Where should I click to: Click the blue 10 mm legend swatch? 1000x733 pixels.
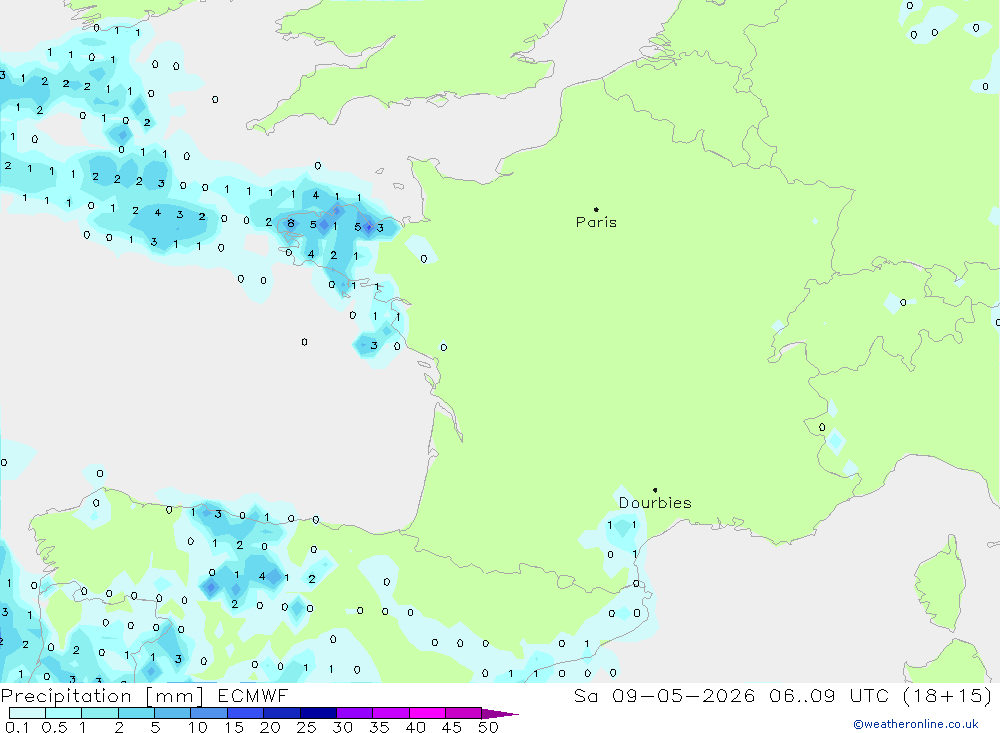209,713
